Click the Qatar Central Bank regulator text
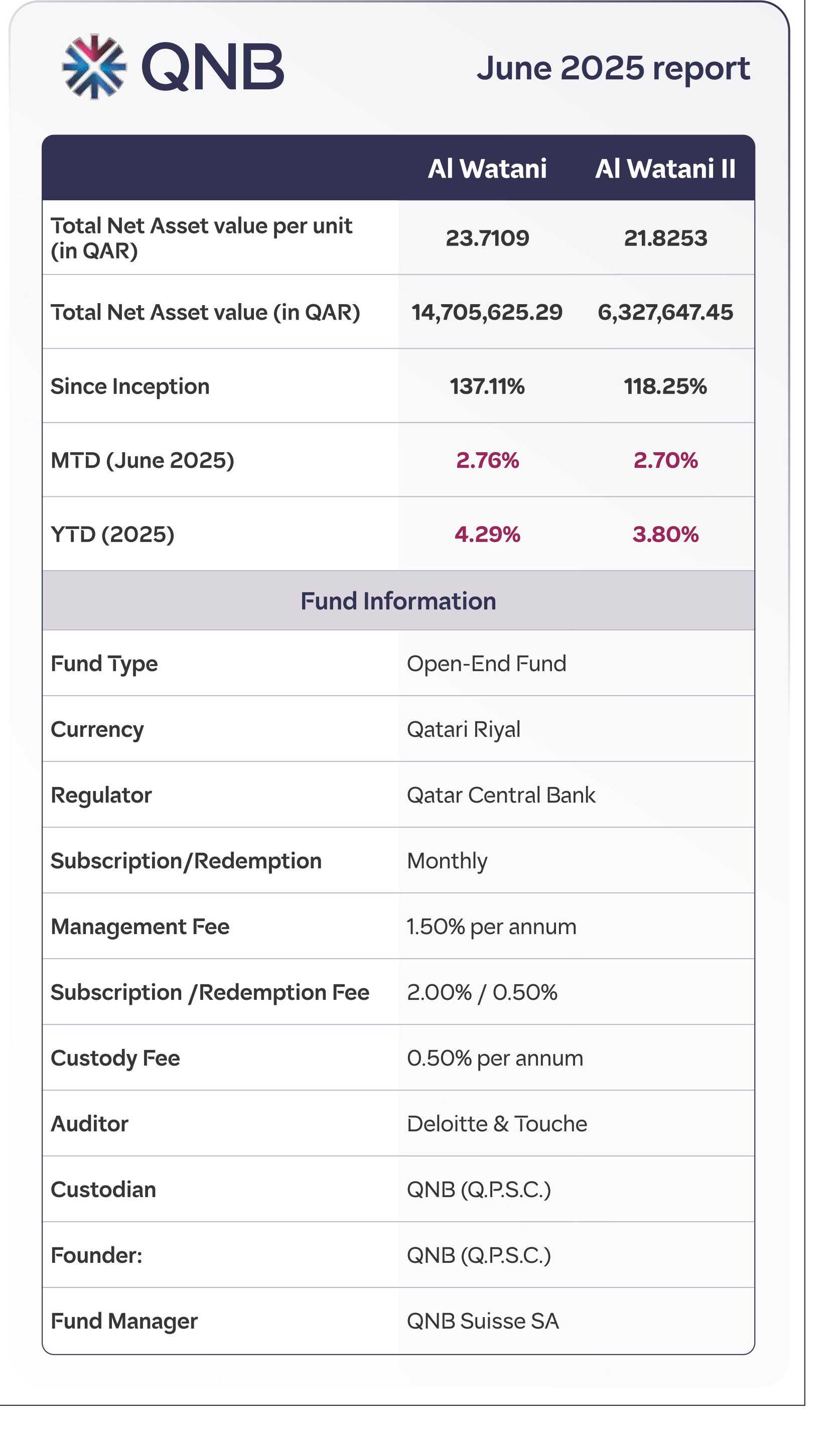Viewport: 840px width, 1435px height. point(501,795)
